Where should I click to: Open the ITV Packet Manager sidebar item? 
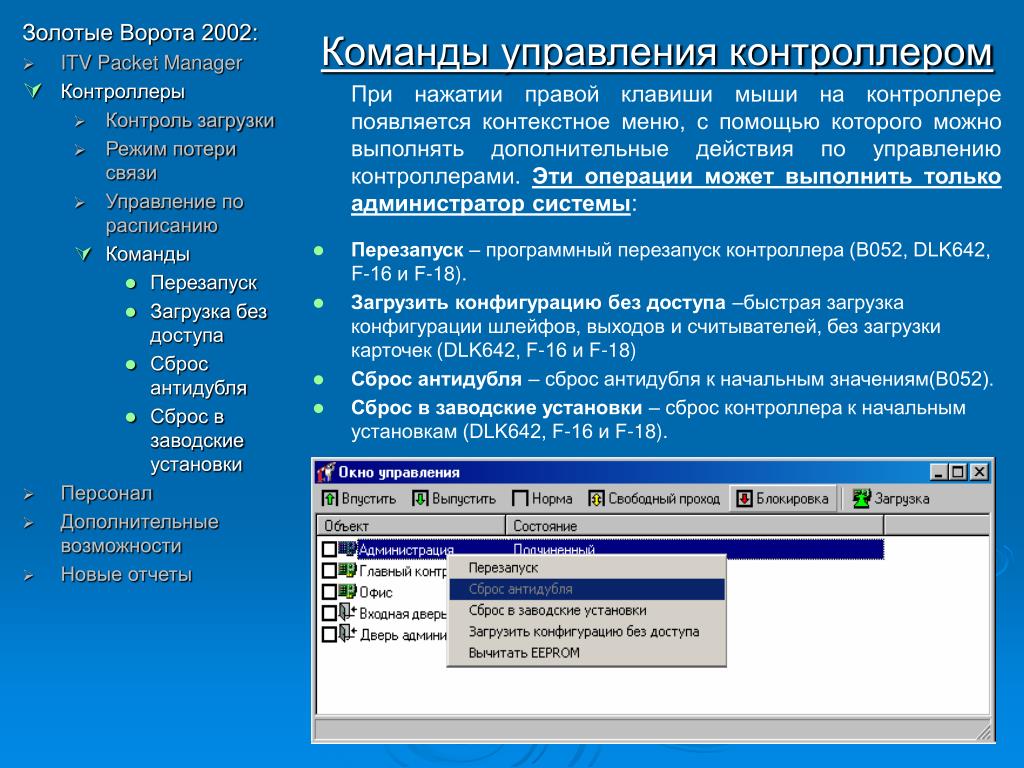click(151, 63)
